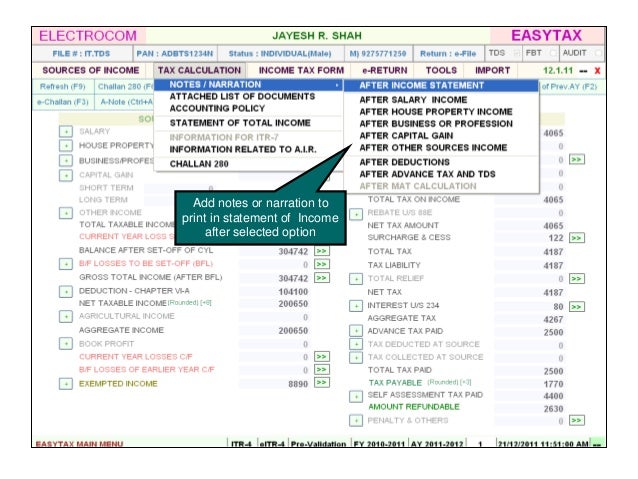Expand INTEREST U/S 234 plus box
638x479 pixels.
356,306
